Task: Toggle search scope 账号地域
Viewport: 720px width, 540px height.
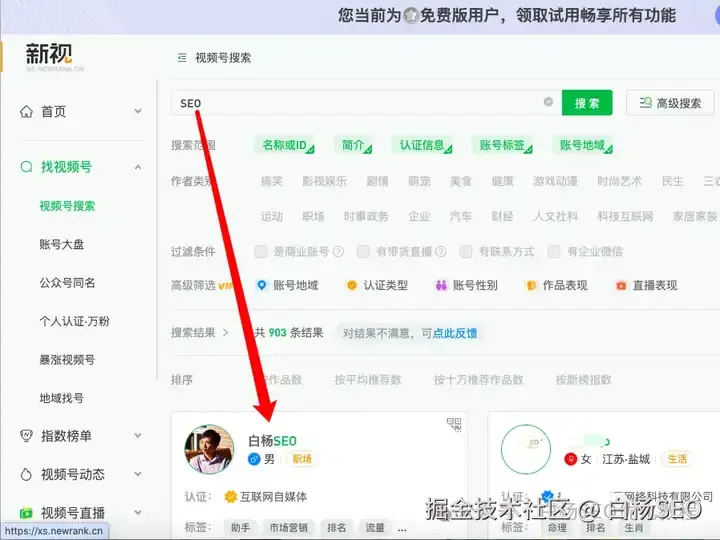Action: (583, 145)
